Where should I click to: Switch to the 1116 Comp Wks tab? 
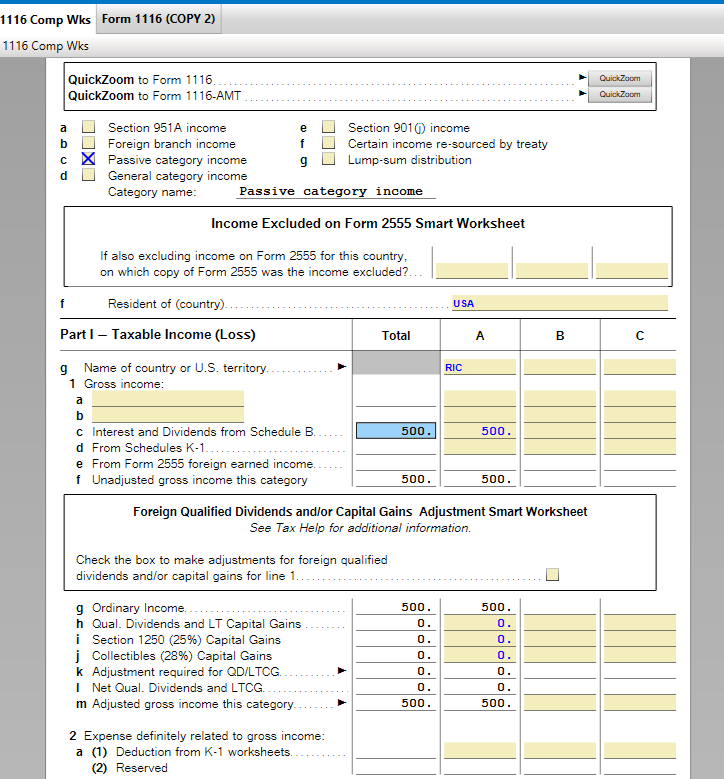pyautogui.click(x=46, y=19)
